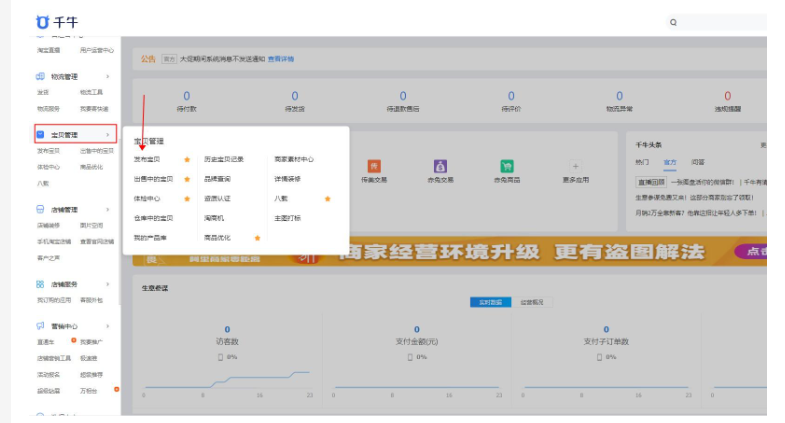The width and height of the screenshot is (785, 423).
Task: Switch to the 问答 news tab
Action: coord(698,162)
